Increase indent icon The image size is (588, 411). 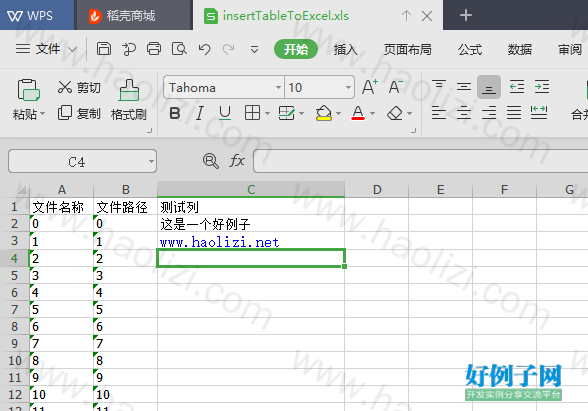pos(542,87)
